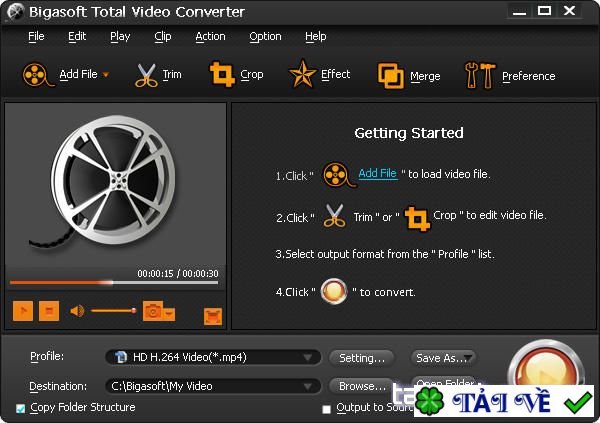Click the Save As... button
The image size is (600, 423).
click(443, 358)
